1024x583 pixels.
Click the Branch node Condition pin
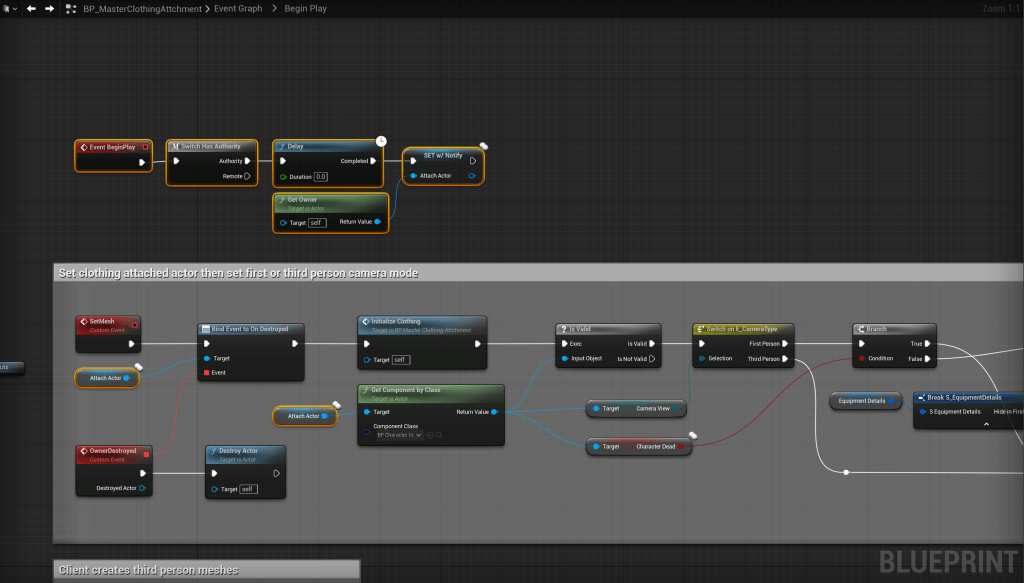coord(861,358)
